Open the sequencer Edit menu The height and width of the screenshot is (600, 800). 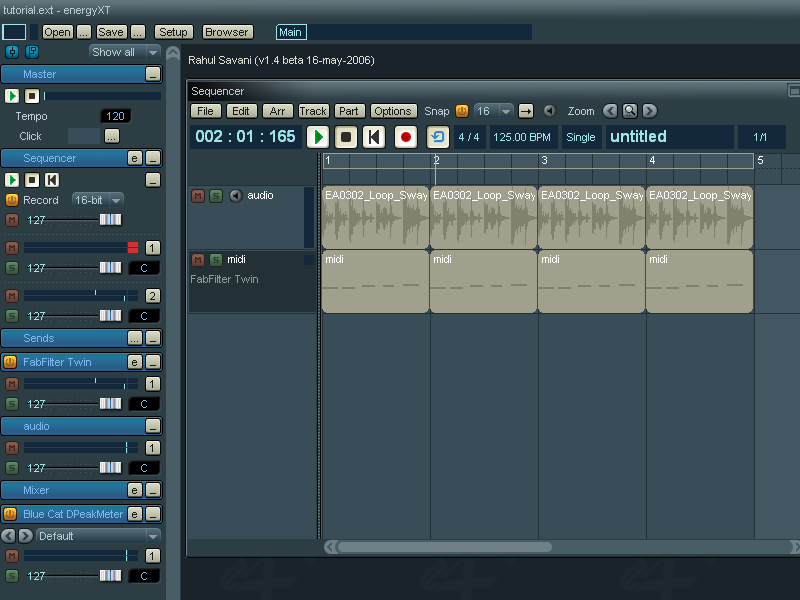point(241,111)
